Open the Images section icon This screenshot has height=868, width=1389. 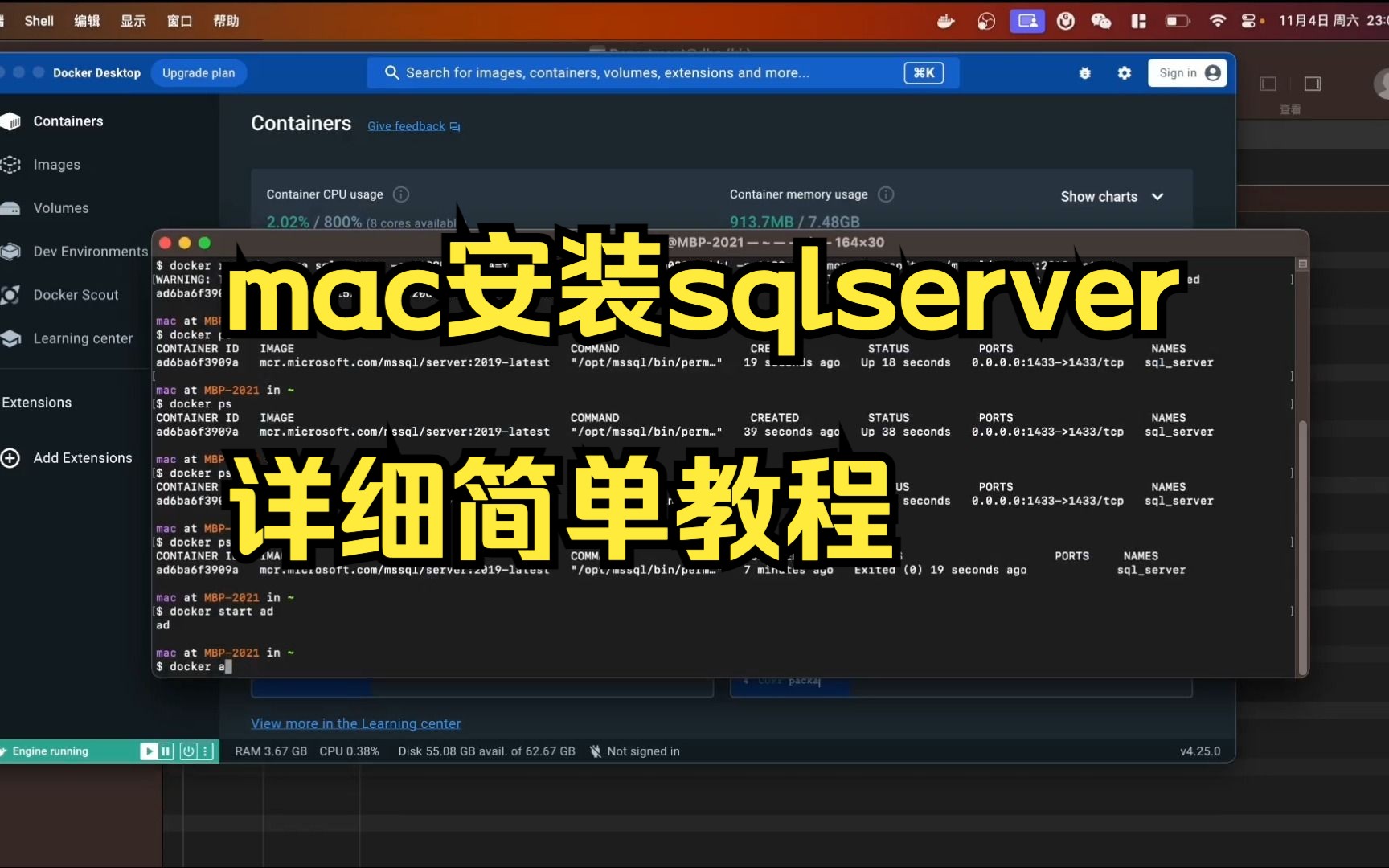click(10, 165)
